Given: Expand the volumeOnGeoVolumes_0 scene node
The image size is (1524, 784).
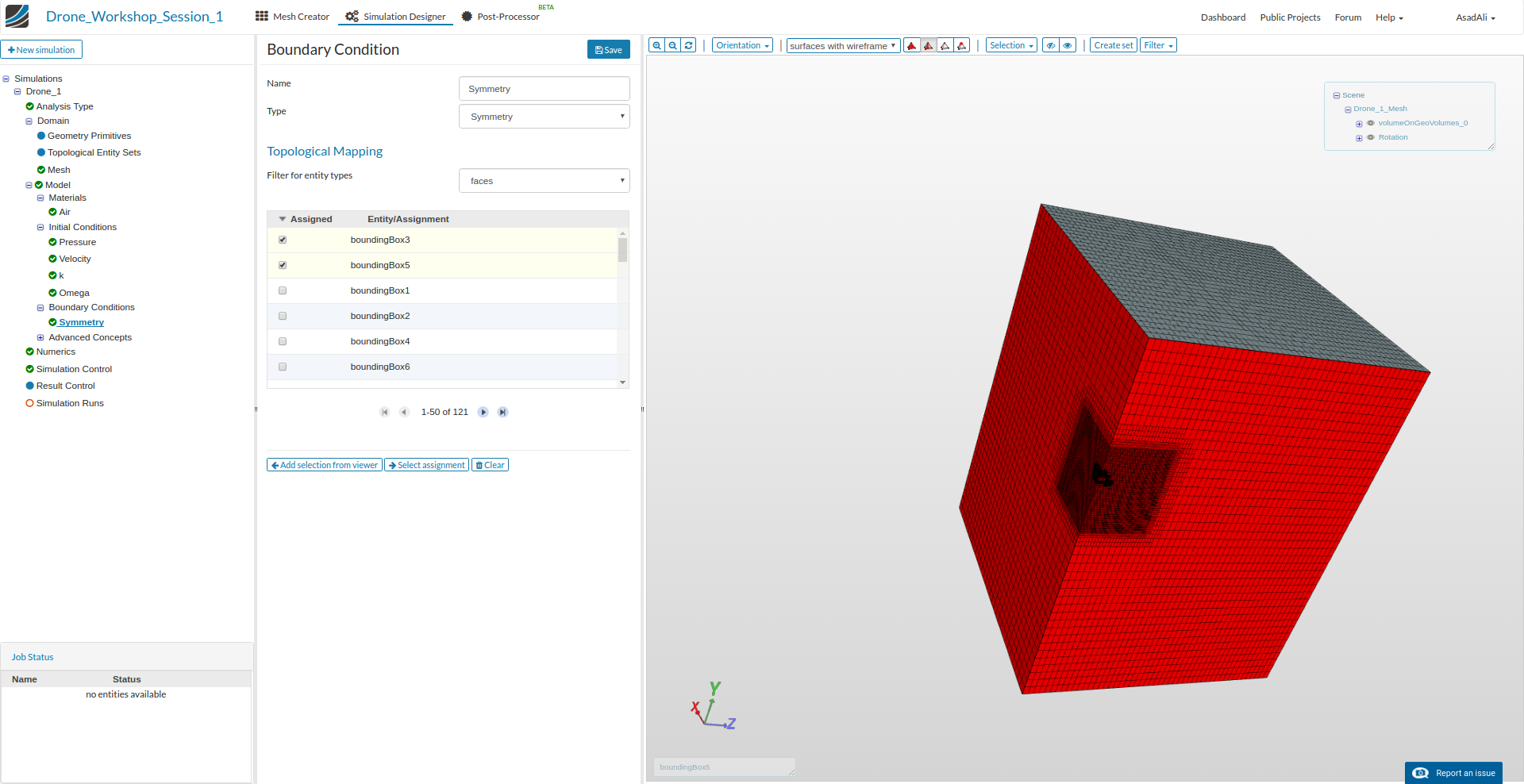Looking at the screenshot, I should (x=1359, y=124).
